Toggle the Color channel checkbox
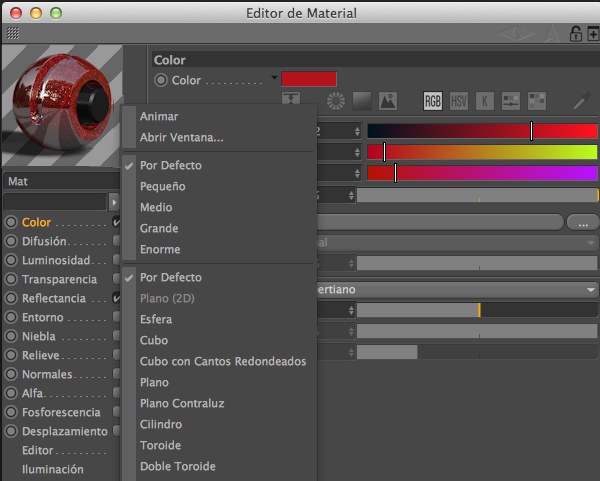Viewport: 600px width, 481px height. click(117, 222)
